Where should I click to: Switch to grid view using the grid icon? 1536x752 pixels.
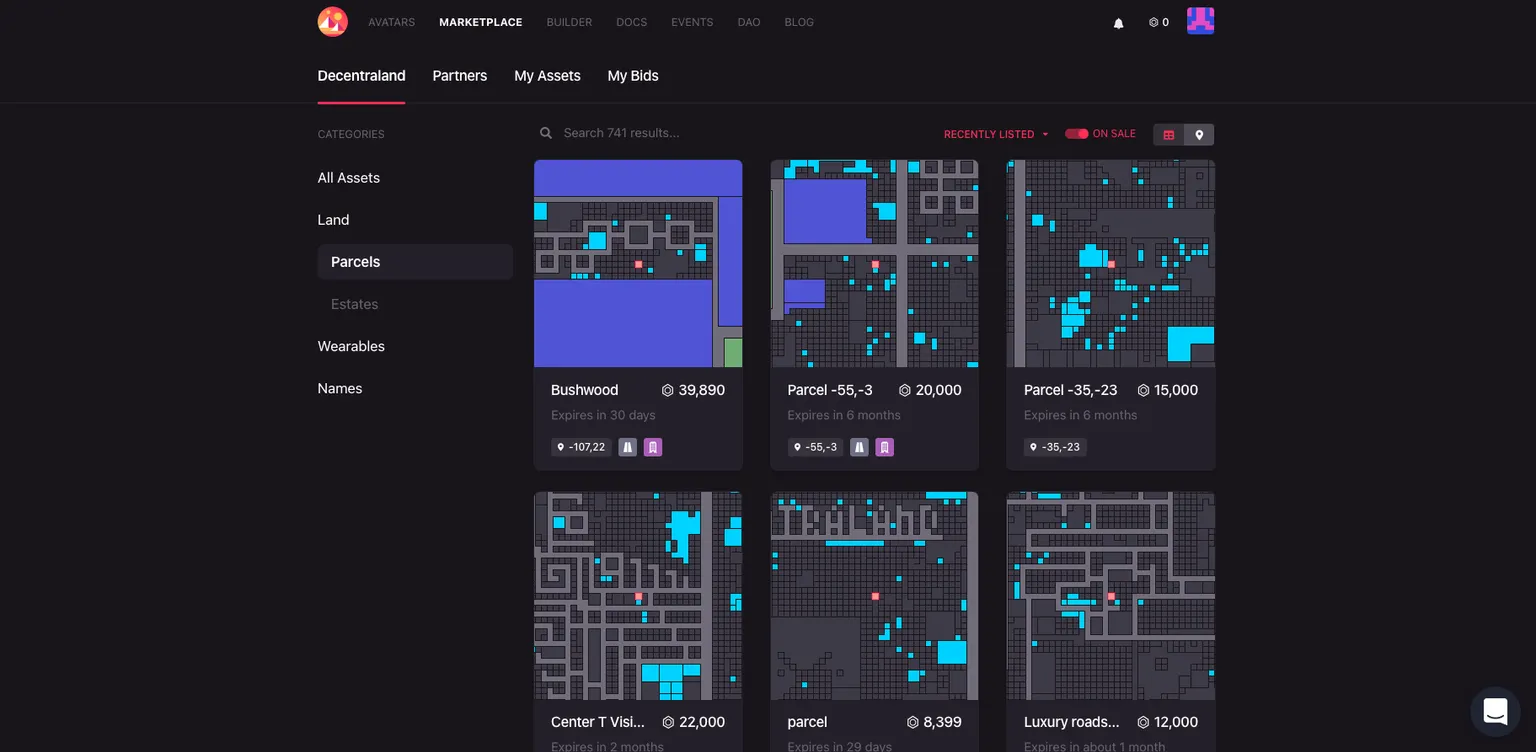click(x=1168, y=134)
